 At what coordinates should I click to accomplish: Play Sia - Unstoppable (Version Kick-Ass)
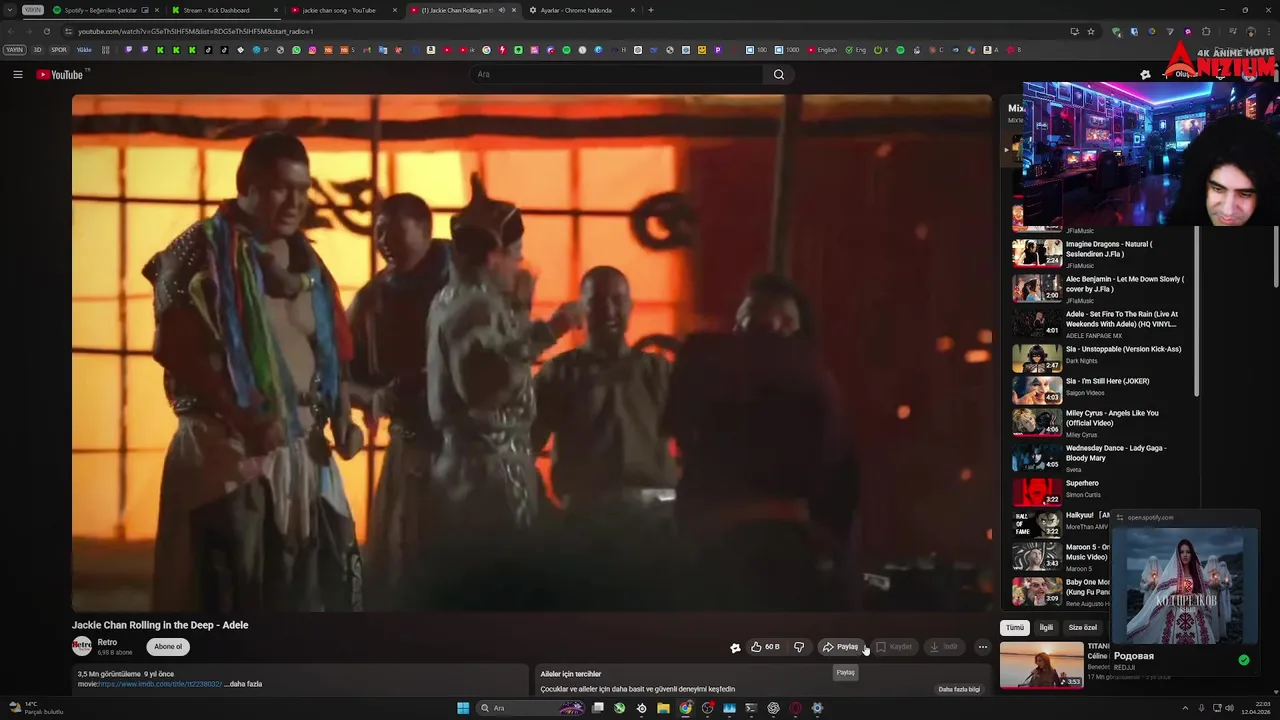pos(1098,356)
